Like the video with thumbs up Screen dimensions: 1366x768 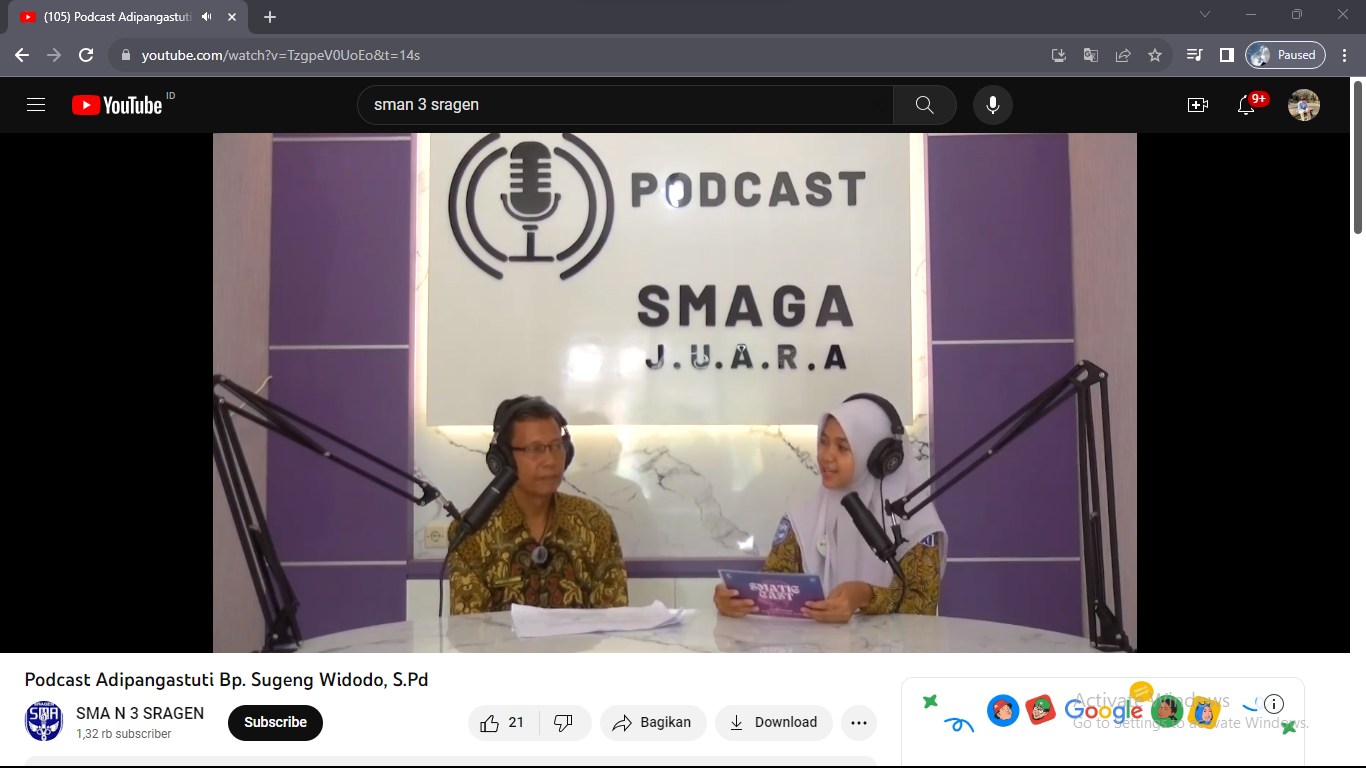click(x=502, y=723)
